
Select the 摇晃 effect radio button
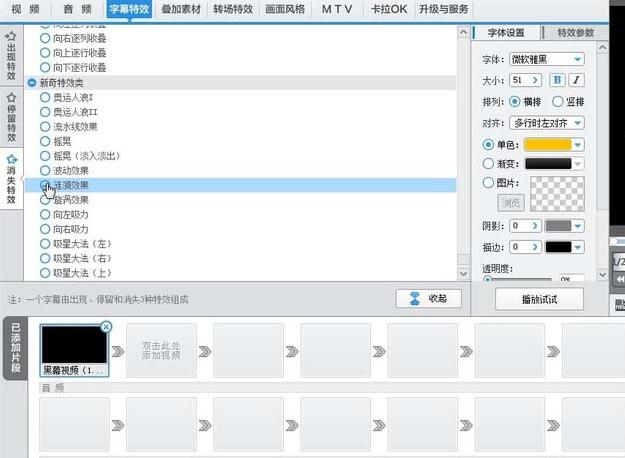click(46, 142)
